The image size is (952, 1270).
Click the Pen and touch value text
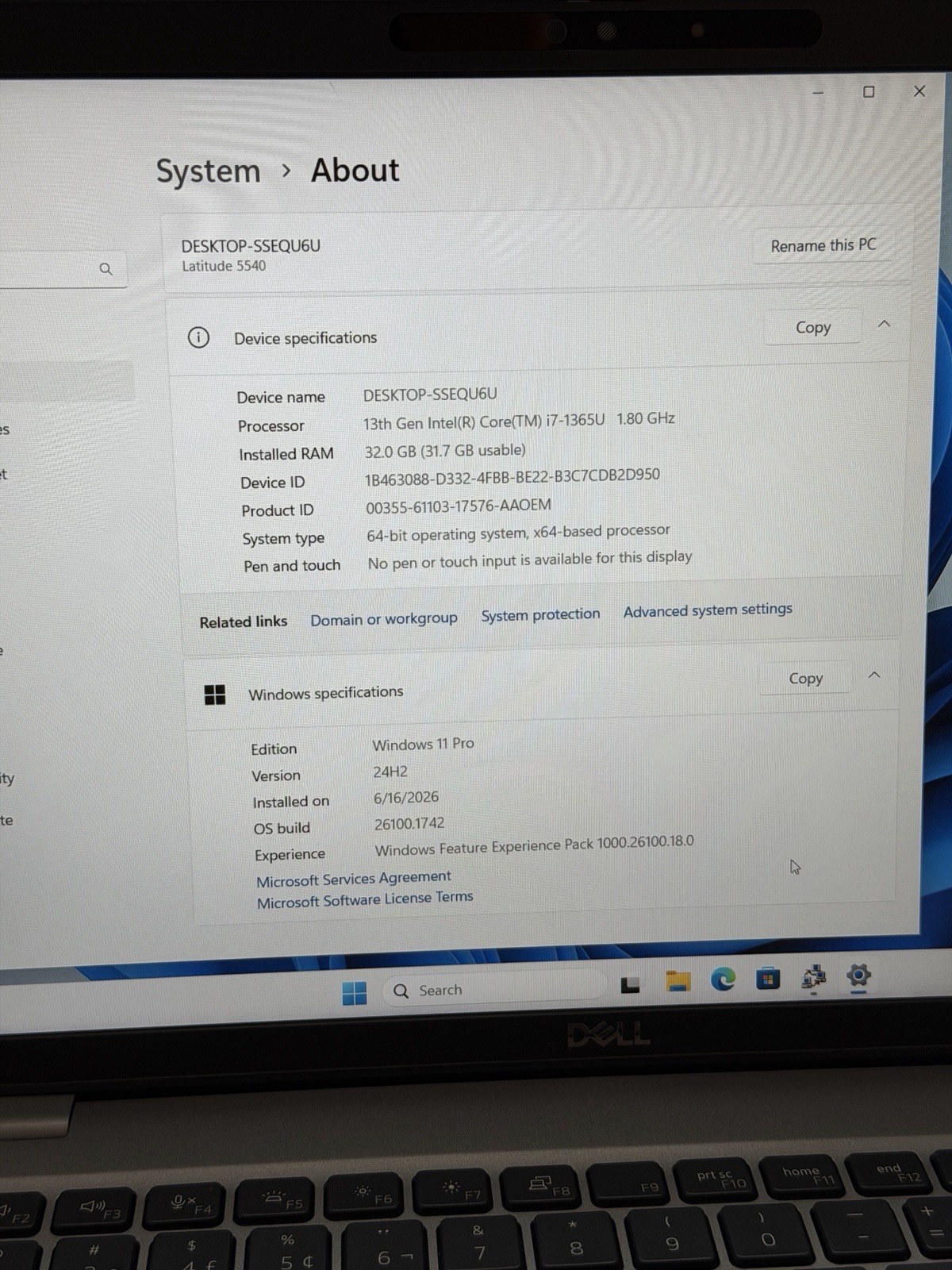pyautogui.click(x=530, y=559)
